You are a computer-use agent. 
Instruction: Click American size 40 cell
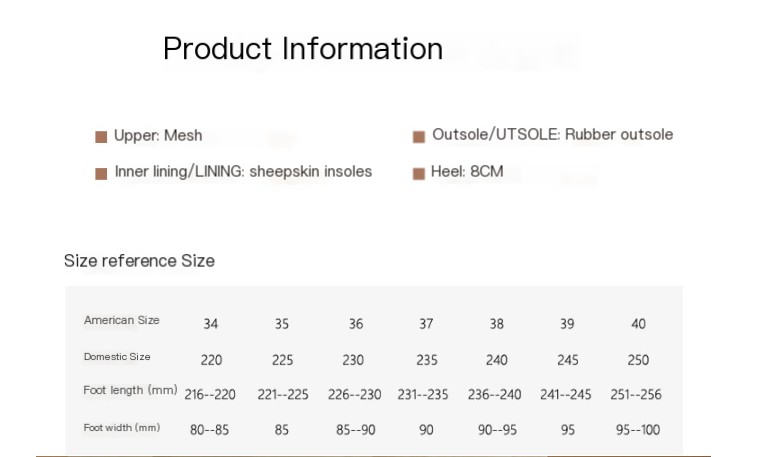[x=638, y=324]
